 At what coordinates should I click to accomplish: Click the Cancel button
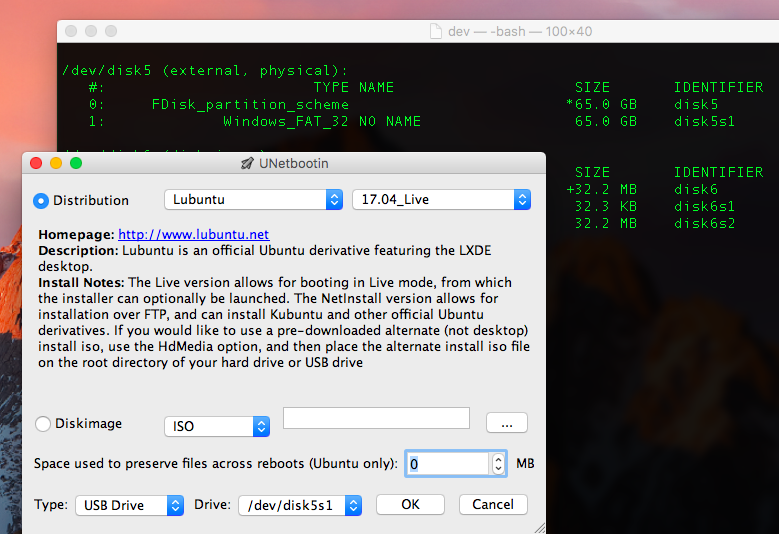click(x=493, y=505)
